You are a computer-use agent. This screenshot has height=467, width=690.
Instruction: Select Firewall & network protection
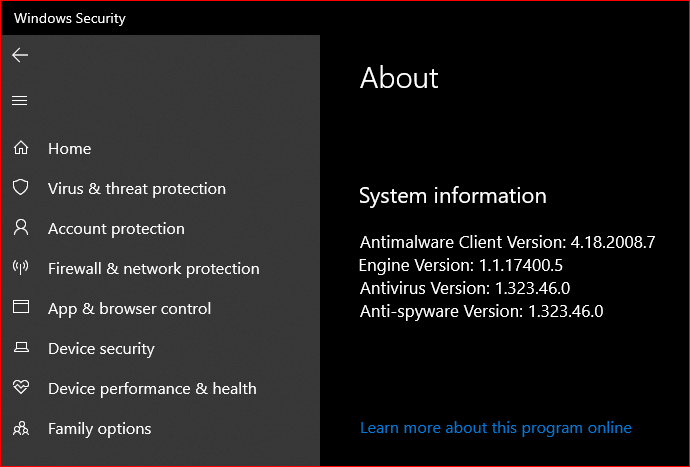click(153, 269)
